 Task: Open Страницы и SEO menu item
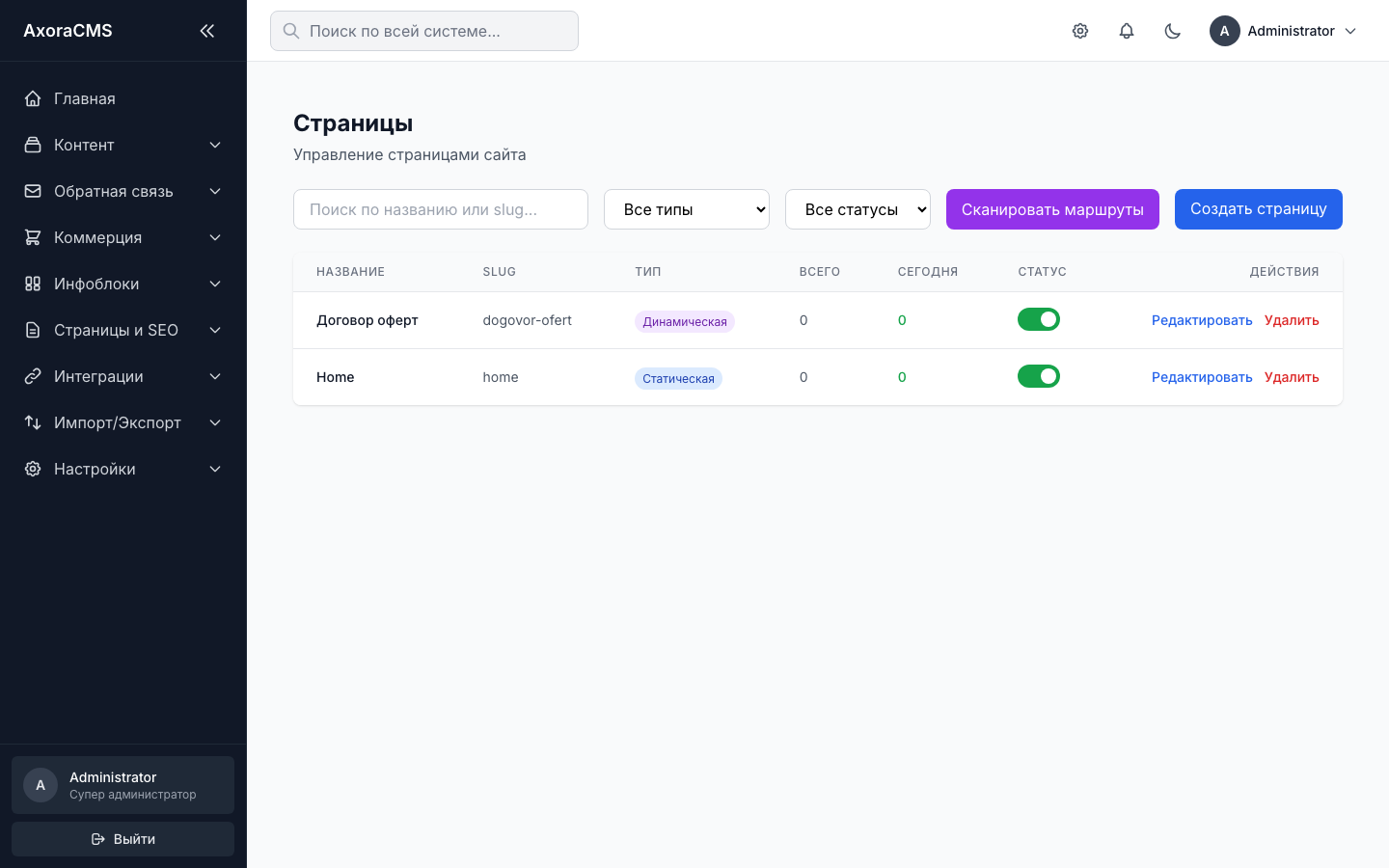coord(123,330)
